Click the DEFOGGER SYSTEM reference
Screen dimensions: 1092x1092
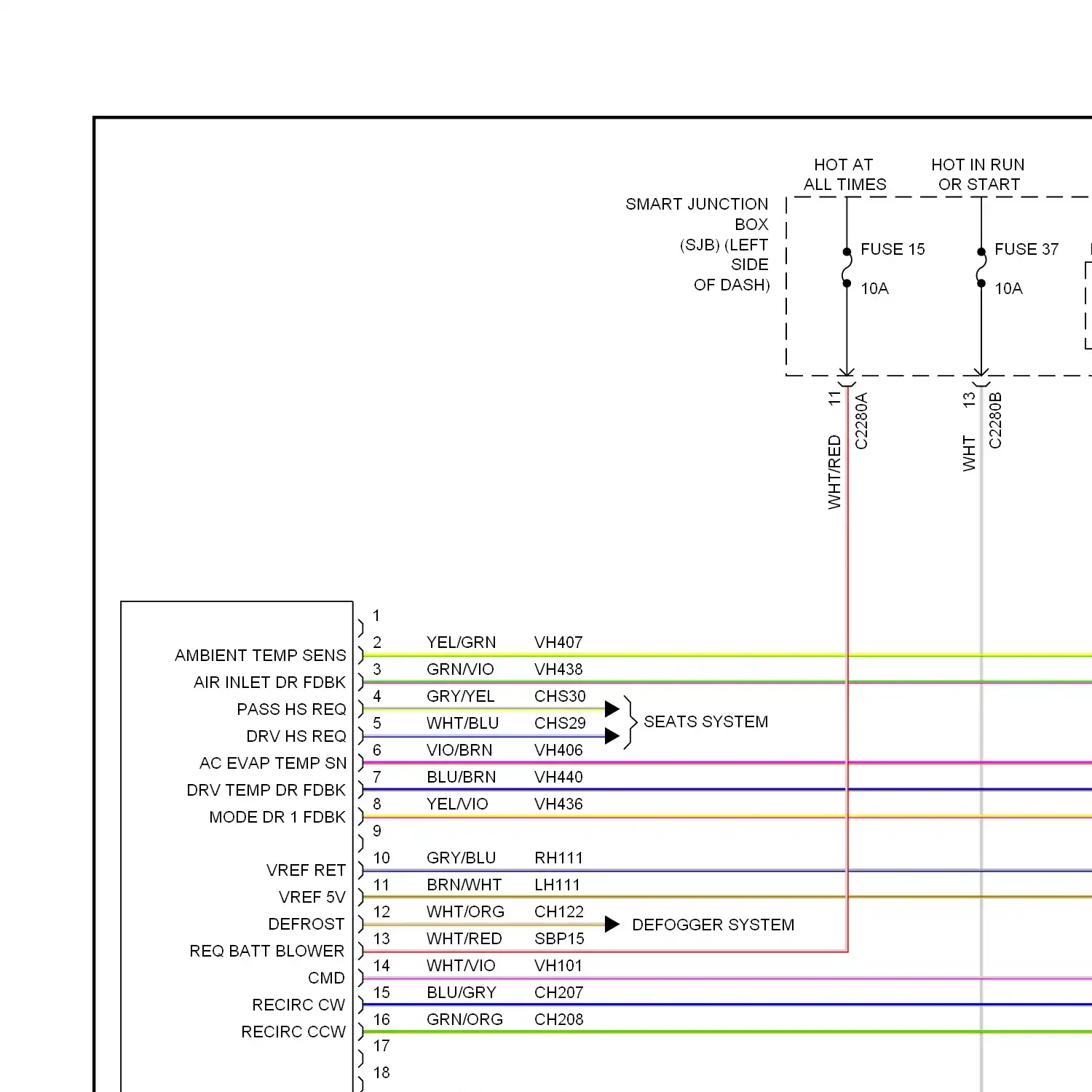pos(713,925)
